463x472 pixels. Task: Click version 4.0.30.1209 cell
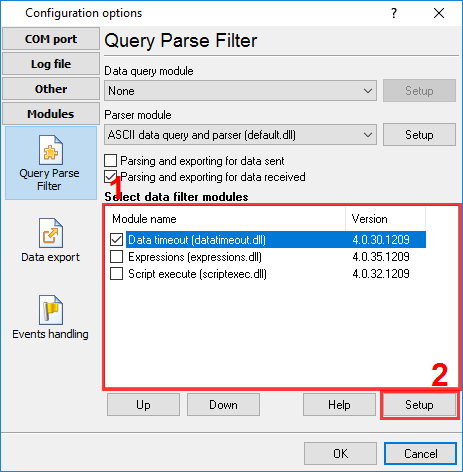tap(381, 240)
